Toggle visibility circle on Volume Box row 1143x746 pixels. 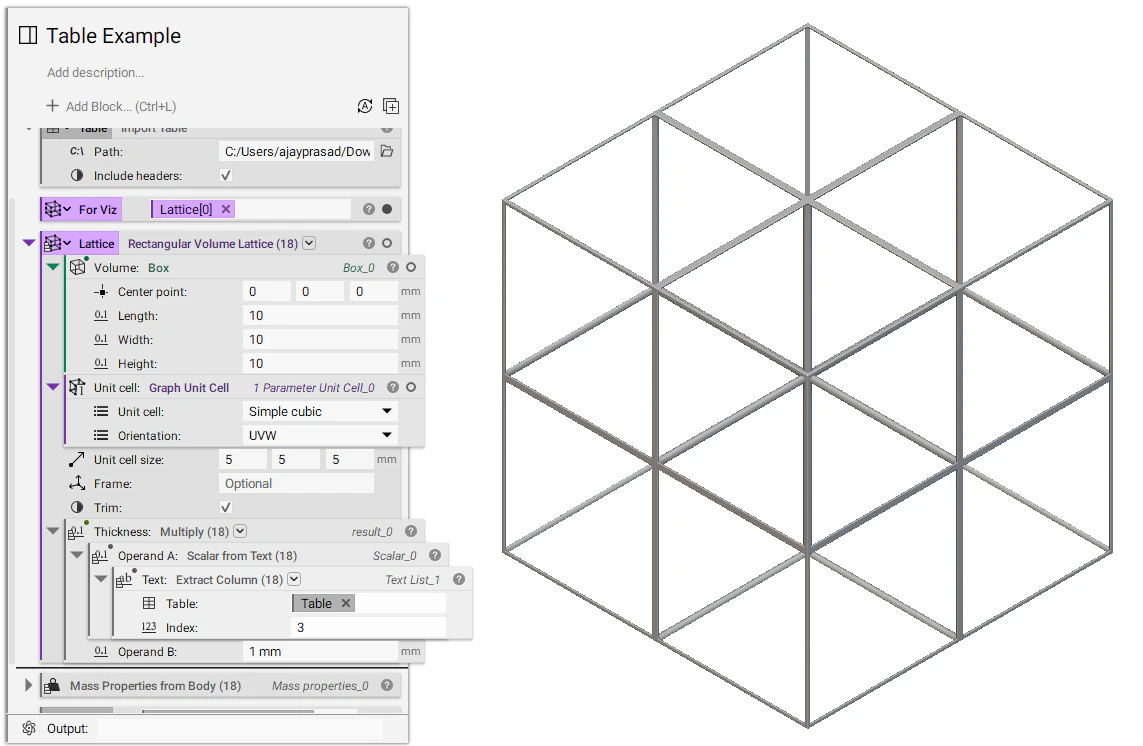pos(411,267)
